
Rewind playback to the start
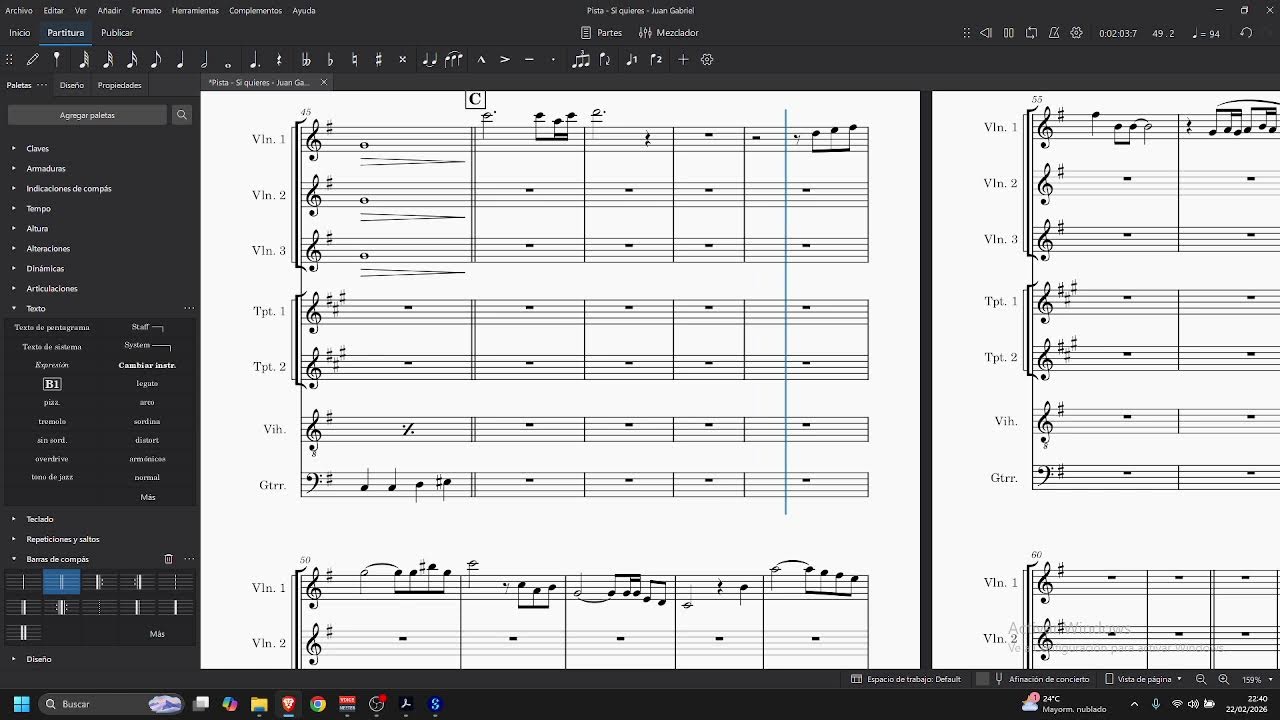click(986, 33)
